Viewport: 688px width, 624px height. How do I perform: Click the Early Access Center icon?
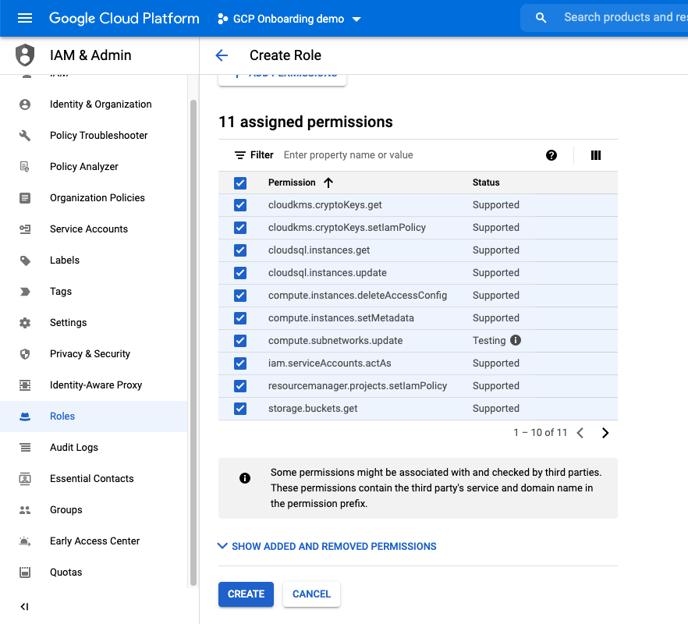coord(25,541)
